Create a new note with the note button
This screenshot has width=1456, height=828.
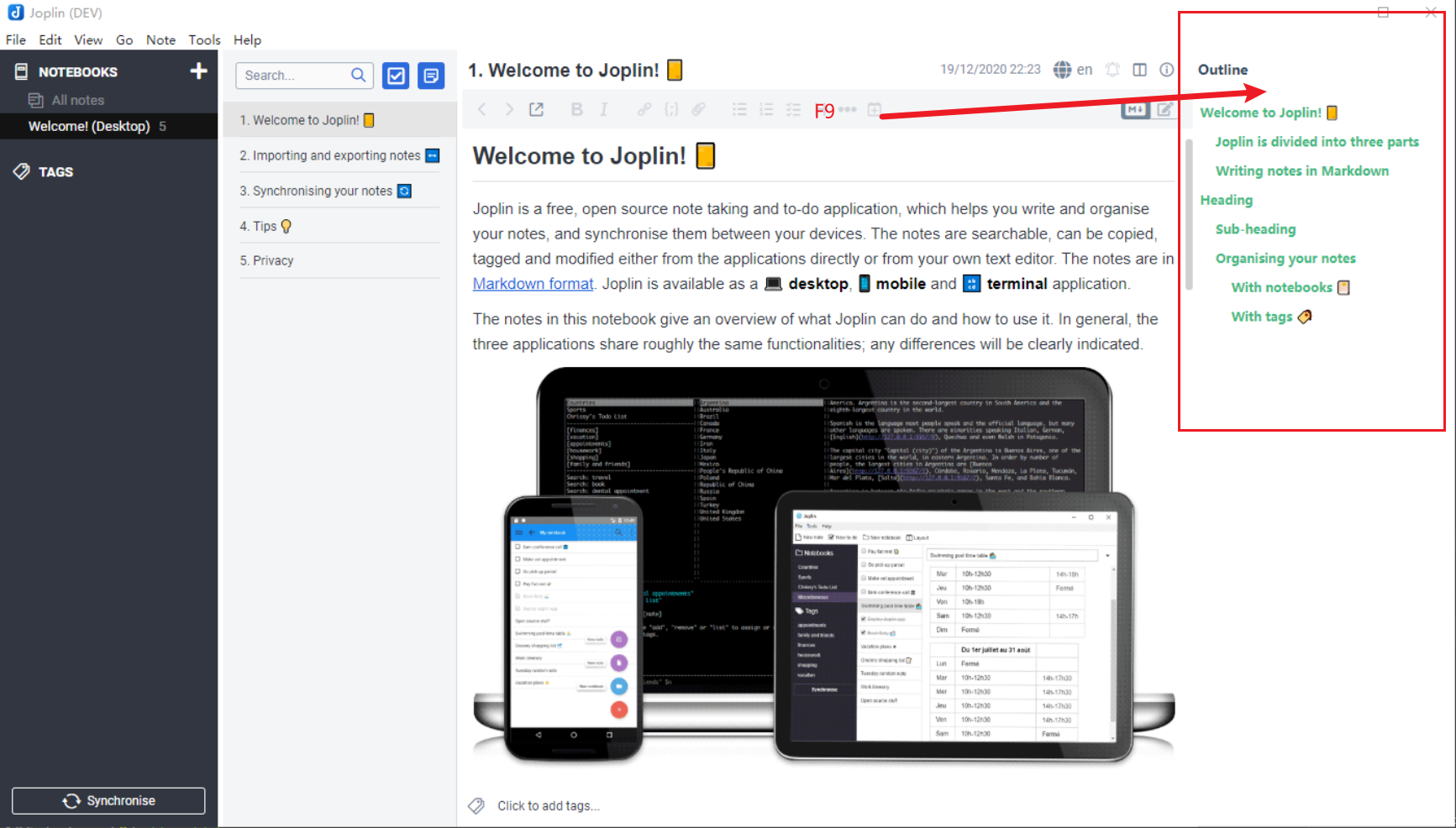[x=431, y=76]
